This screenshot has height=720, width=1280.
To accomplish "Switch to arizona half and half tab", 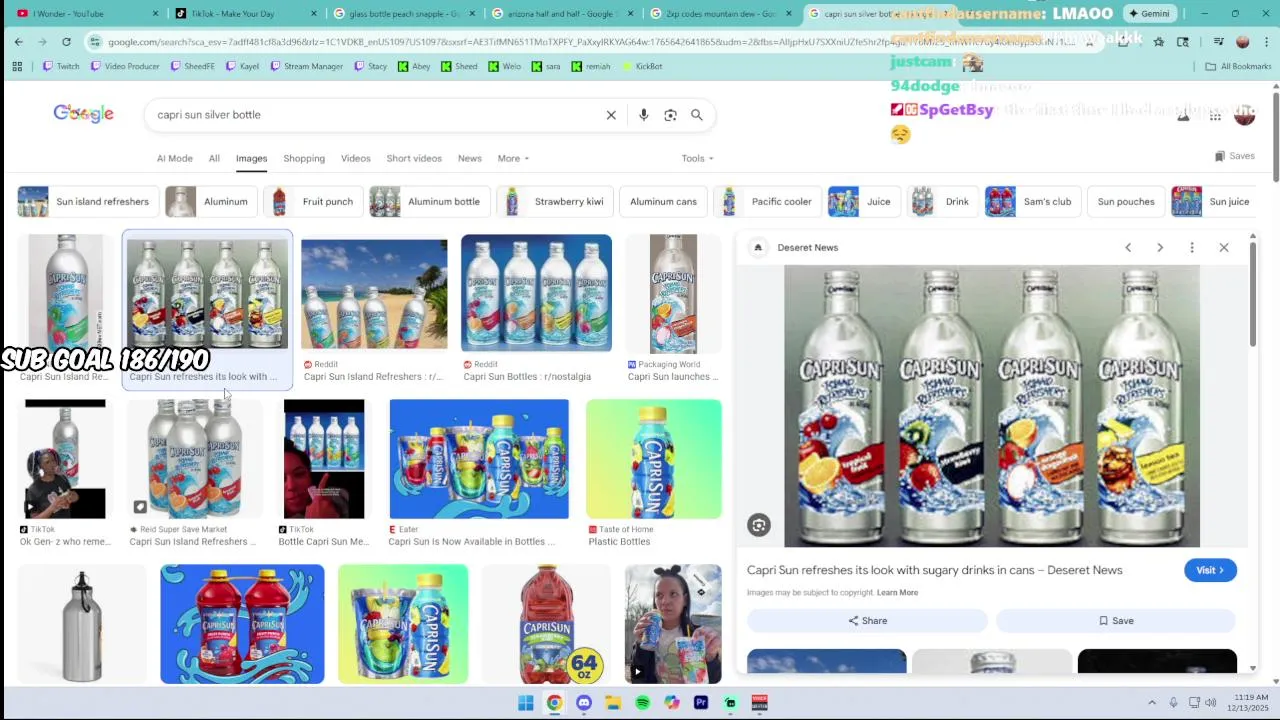I will tap(557, 13).
